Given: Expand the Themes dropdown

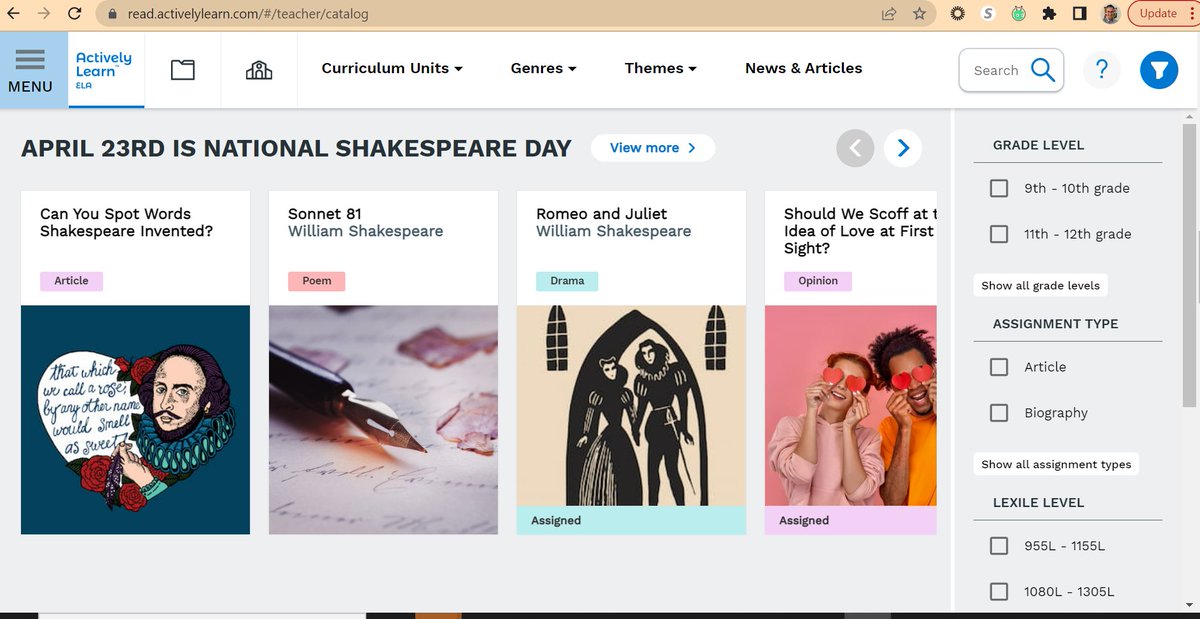Looking at the screenshot, I should 660,68.
